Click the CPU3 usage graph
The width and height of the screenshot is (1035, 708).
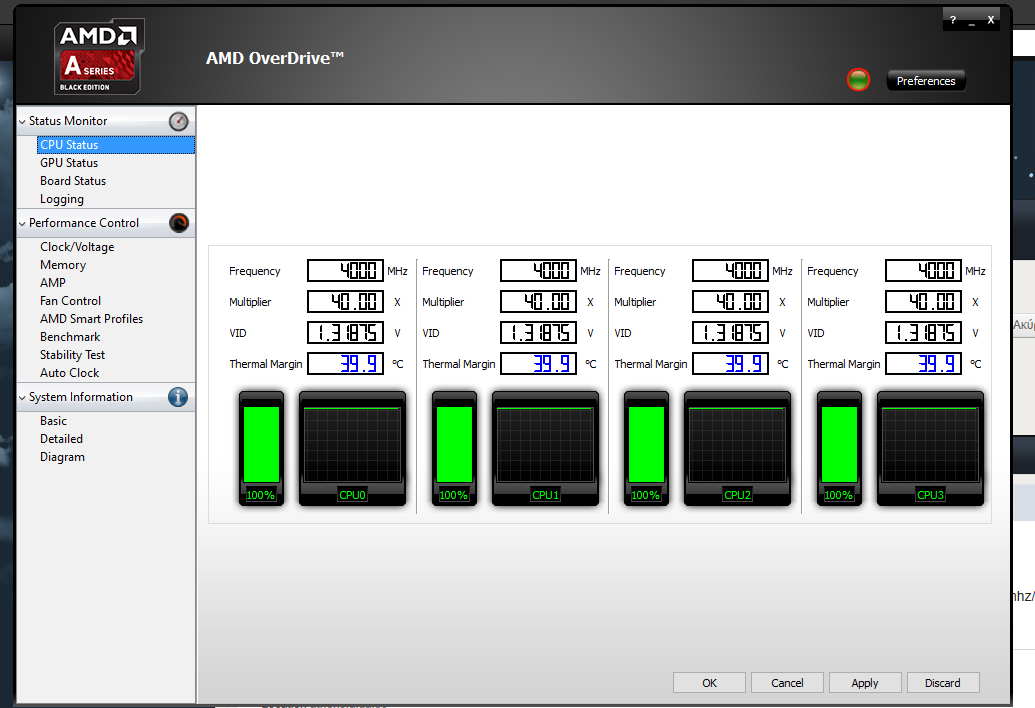tap(930, 443)
